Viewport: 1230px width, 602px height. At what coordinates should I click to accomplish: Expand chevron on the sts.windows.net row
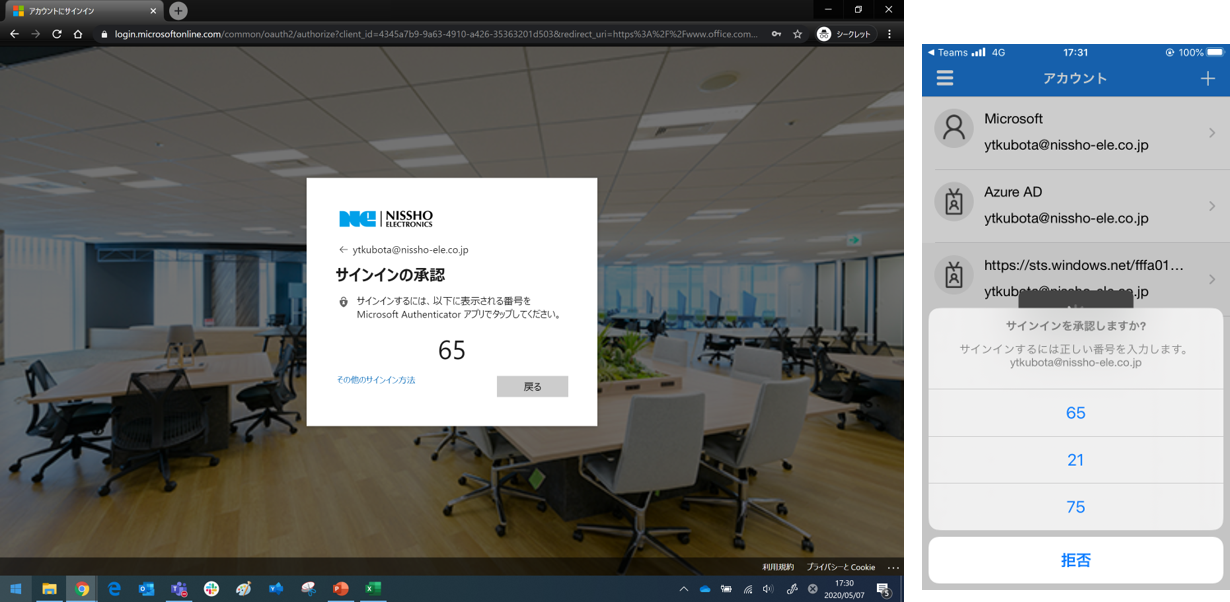coord(1212,279)
